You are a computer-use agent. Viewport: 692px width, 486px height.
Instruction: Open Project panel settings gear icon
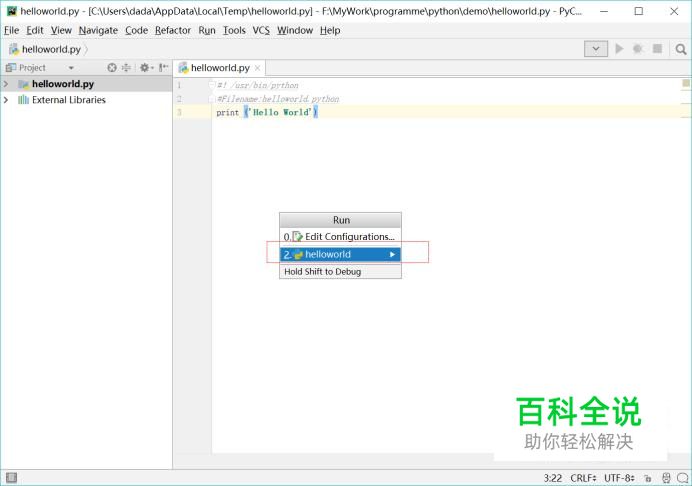146,68
